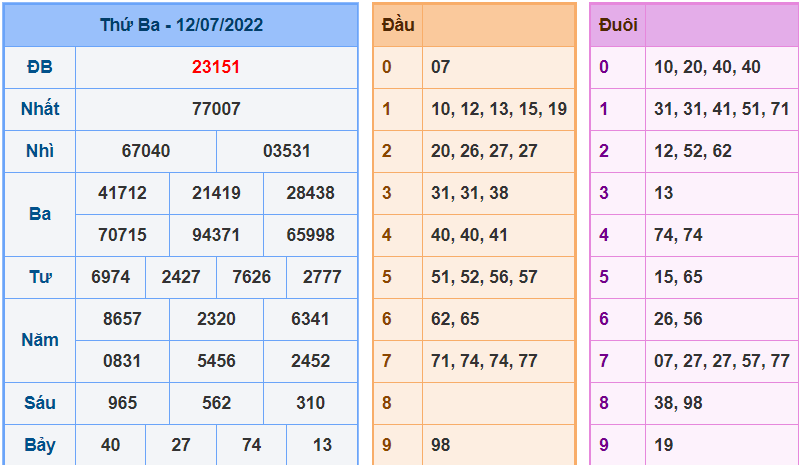This screenshot has width=799, height=465.
Task: Click '31, 31, 38' in Đầu table
Action: click(470, 193)
